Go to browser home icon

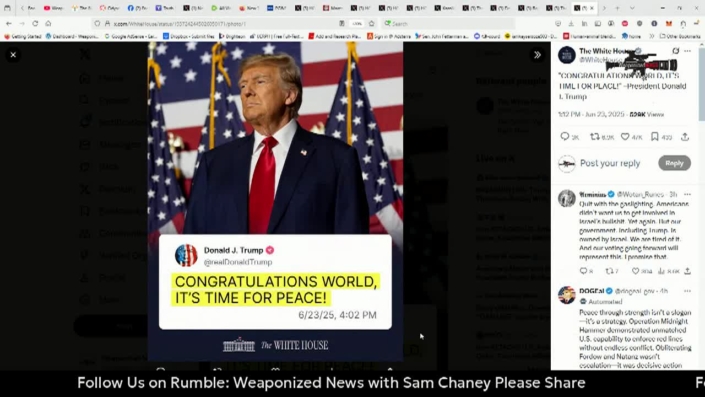click(48, 23)
